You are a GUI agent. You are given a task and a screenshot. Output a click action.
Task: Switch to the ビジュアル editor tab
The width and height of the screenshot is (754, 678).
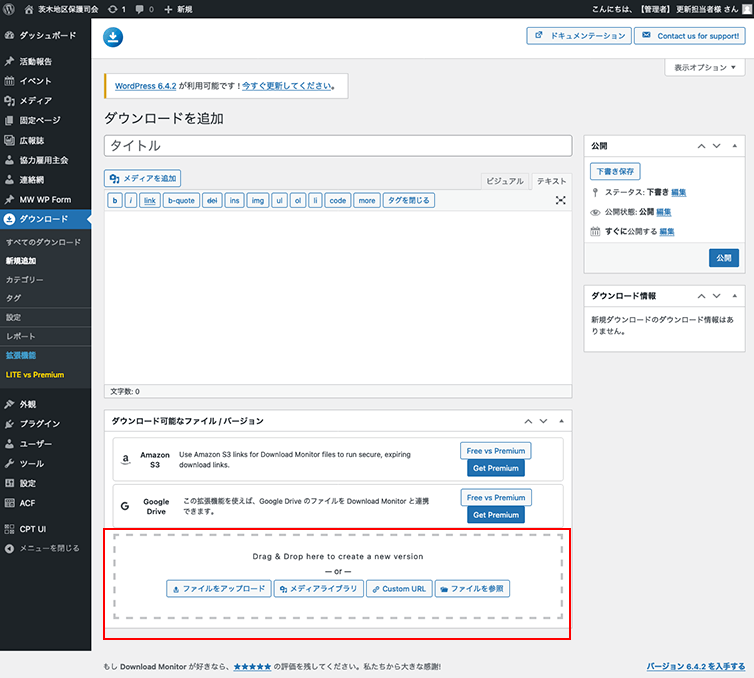tap(503, 181)
